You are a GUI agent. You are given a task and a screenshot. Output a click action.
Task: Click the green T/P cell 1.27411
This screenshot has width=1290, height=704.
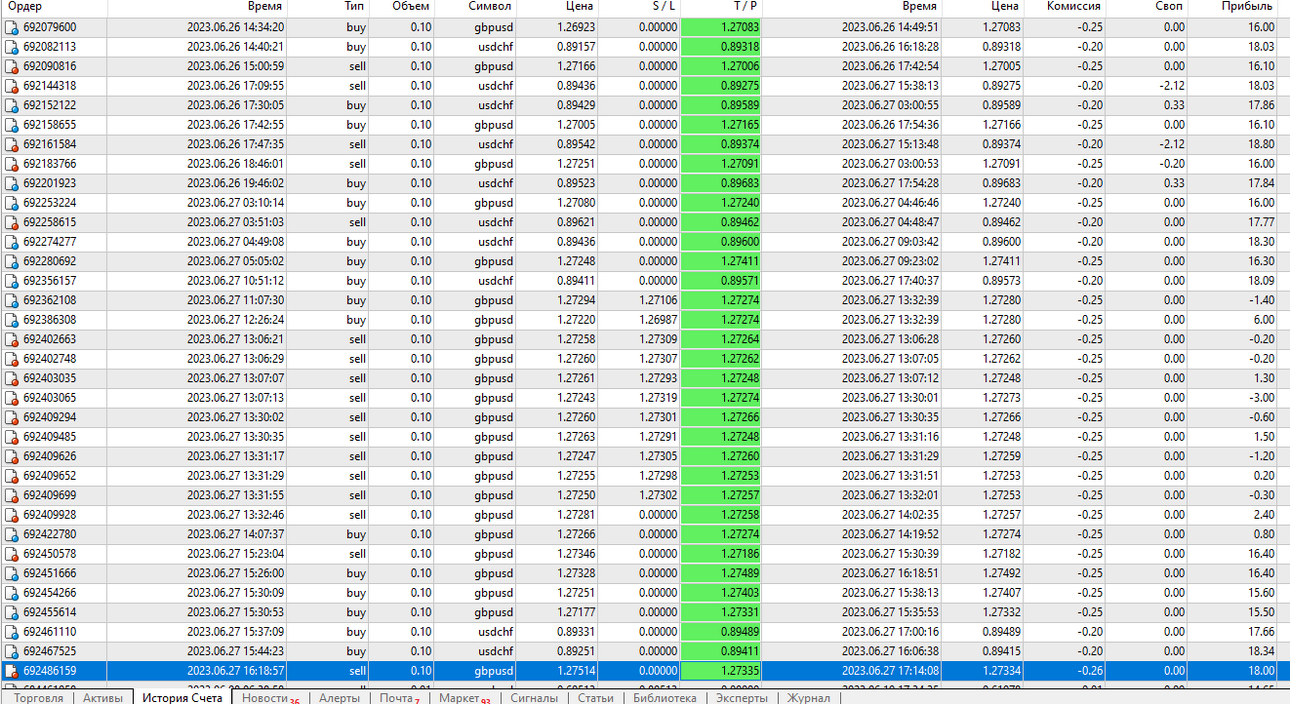(x=721, y=262)
